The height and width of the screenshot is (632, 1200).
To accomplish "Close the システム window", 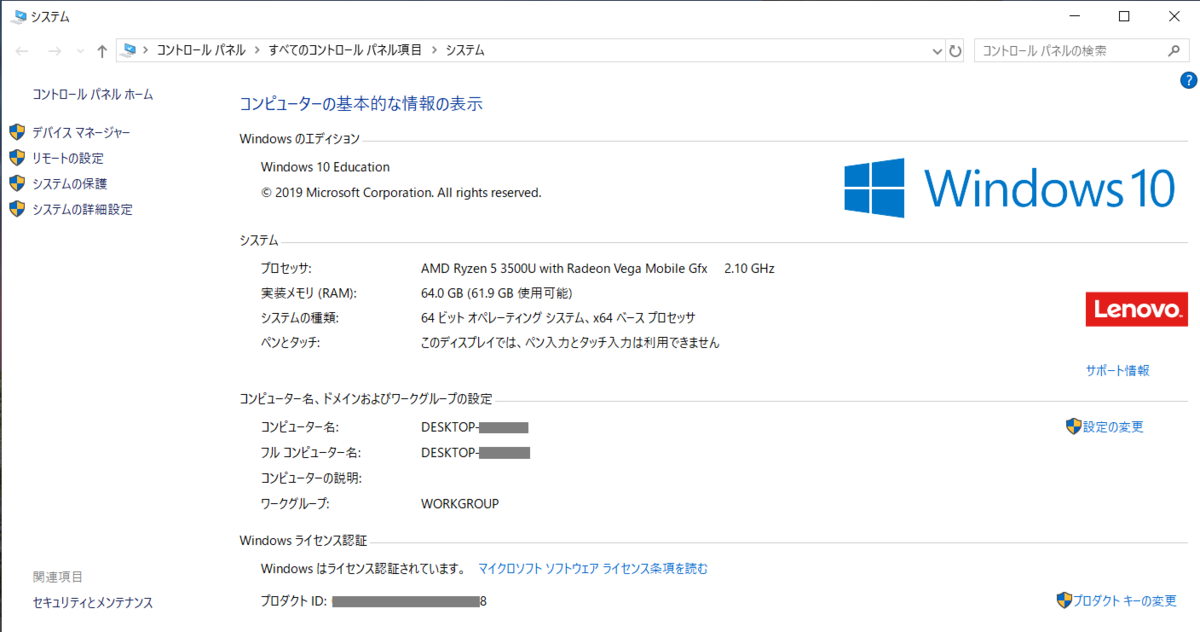I will coord(1173,16).
